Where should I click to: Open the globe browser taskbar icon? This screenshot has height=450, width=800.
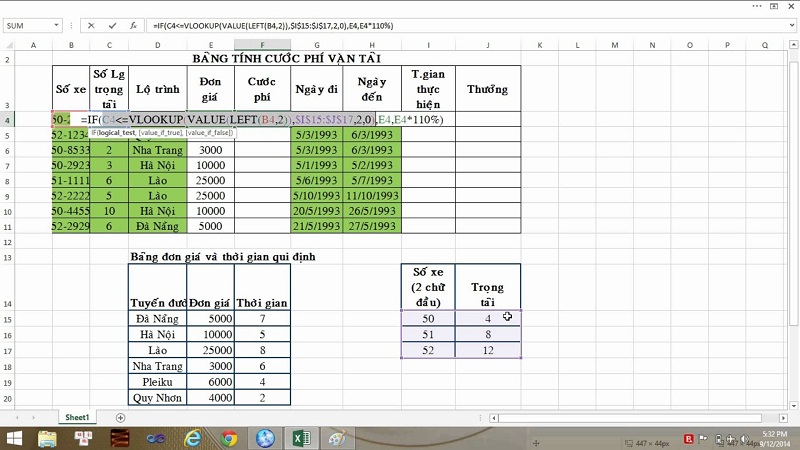pyautogui.click(x=265, y=438)
